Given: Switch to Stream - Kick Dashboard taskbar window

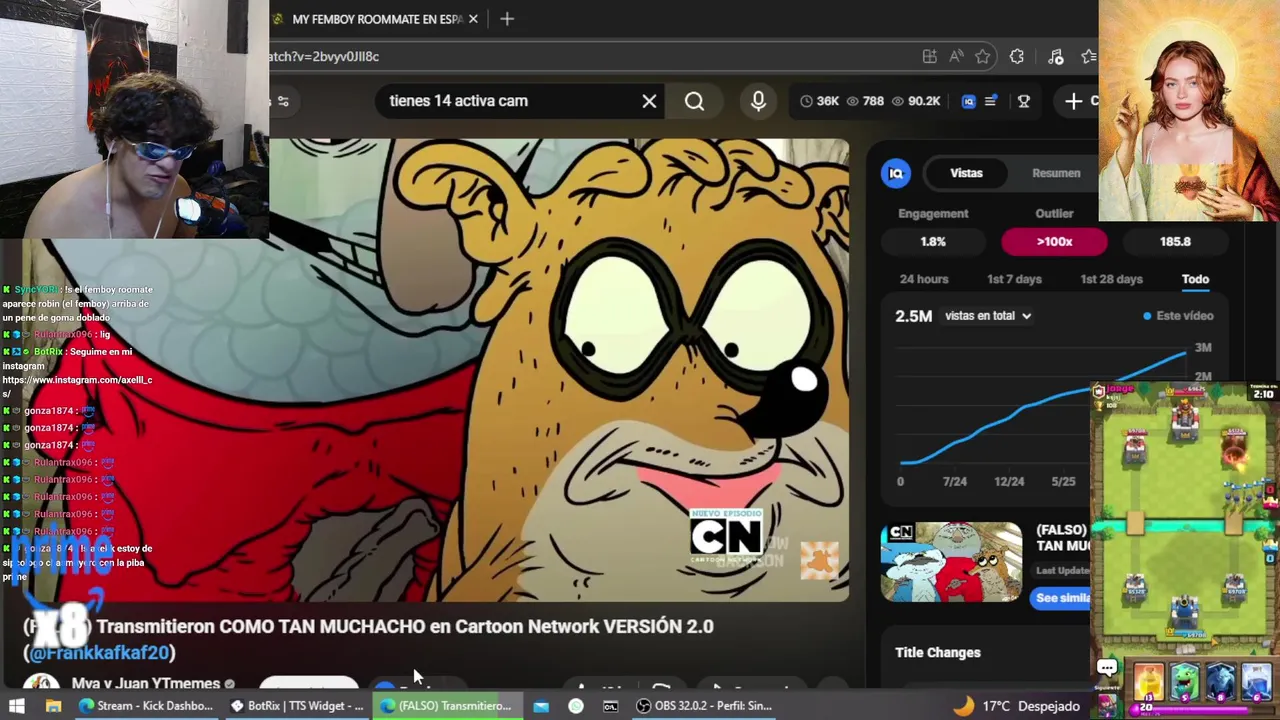Looking at the screenshot, I should (x=146, y=706).
